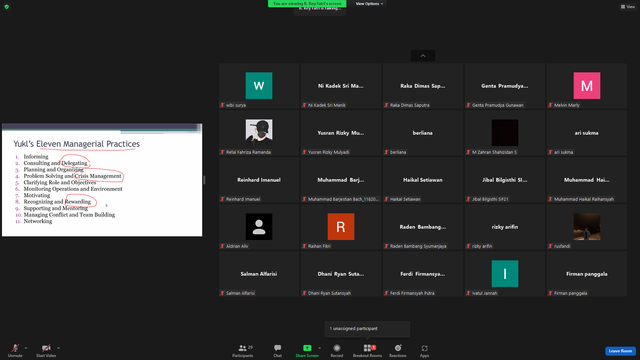Click 'Informing' on the shared slide
The image size is (640, 360).
pyautogui.click(x=36, y=157)
